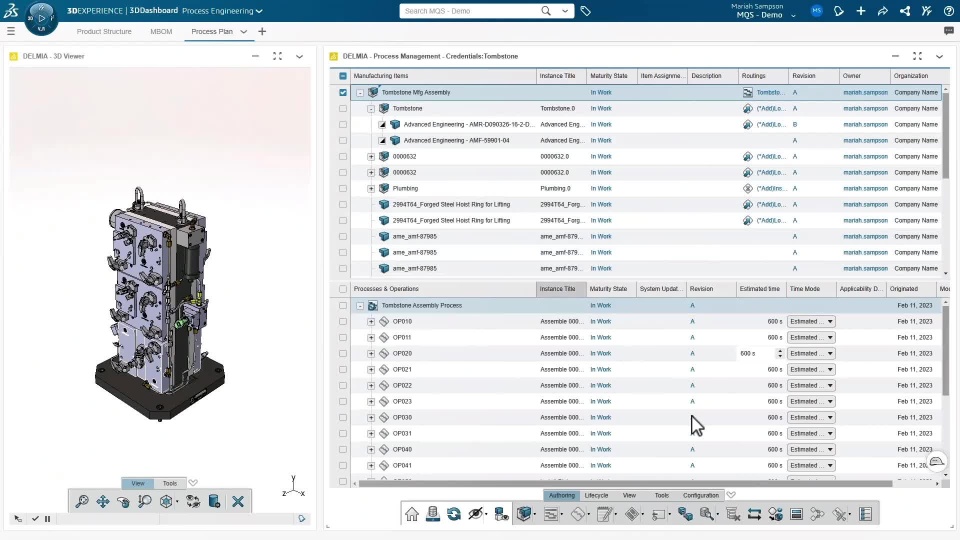Open the Configuration toolbar tab
The image size is (960, 540).
pos(700,495)
